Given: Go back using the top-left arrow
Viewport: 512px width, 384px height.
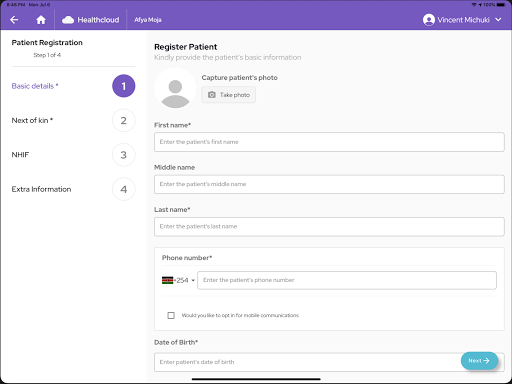Looking at the screenshot, I should pos(14,20).
